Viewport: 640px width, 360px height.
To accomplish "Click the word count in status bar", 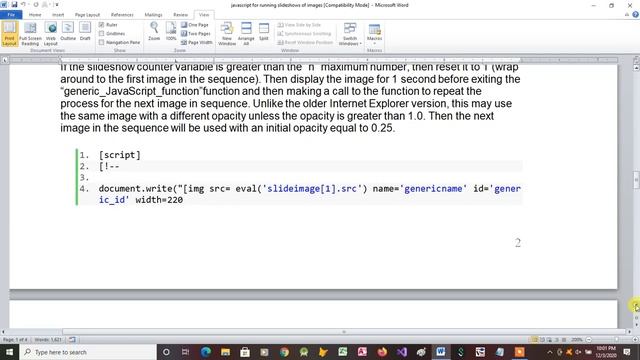I will click(48, 340).
